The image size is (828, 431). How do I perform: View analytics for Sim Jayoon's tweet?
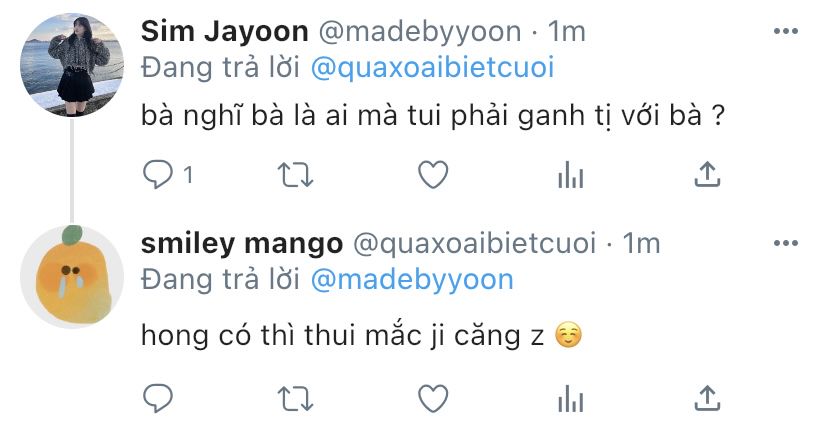tap(570, 175)
